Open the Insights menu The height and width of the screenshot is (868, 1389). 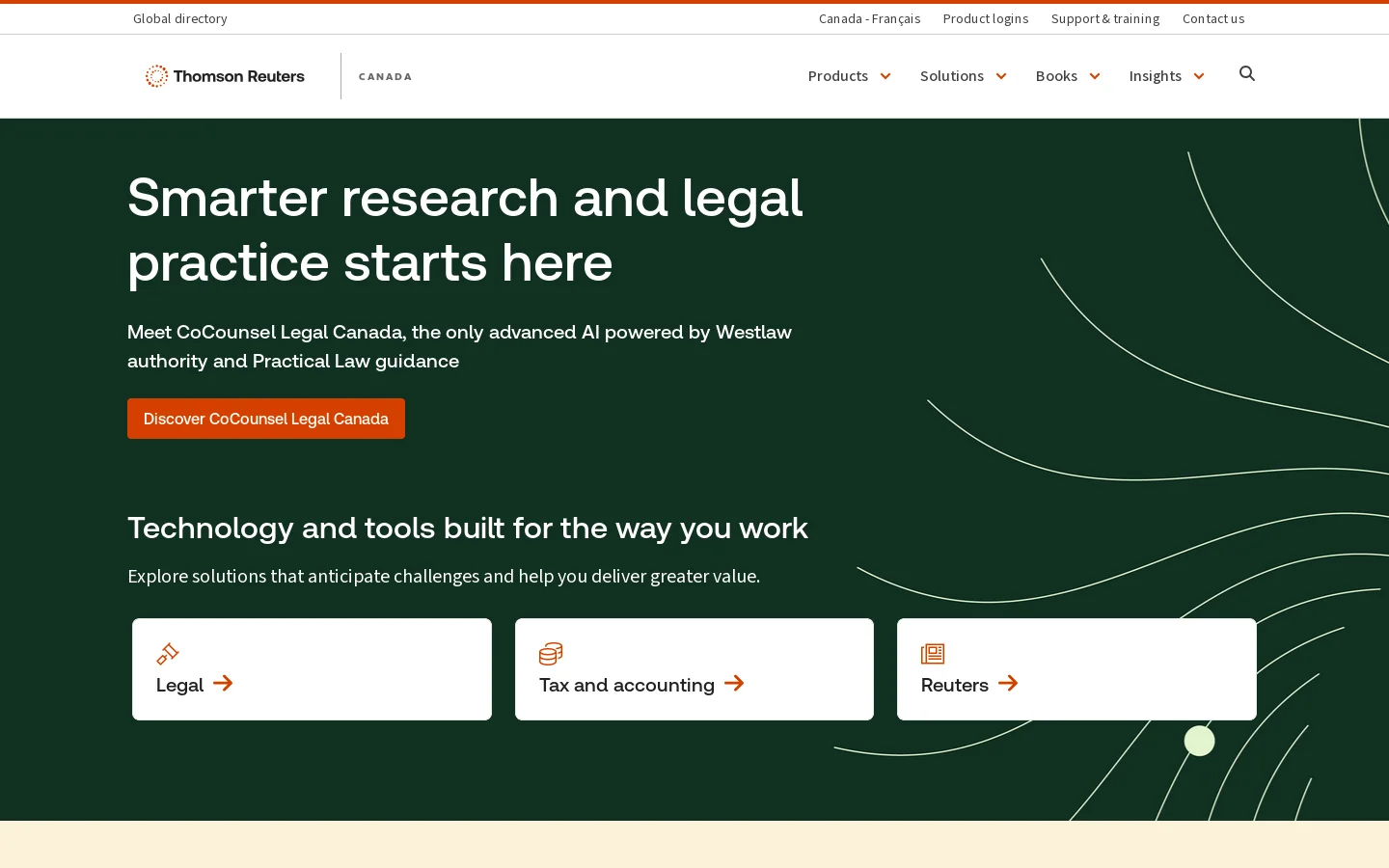tap(1156, 76)
